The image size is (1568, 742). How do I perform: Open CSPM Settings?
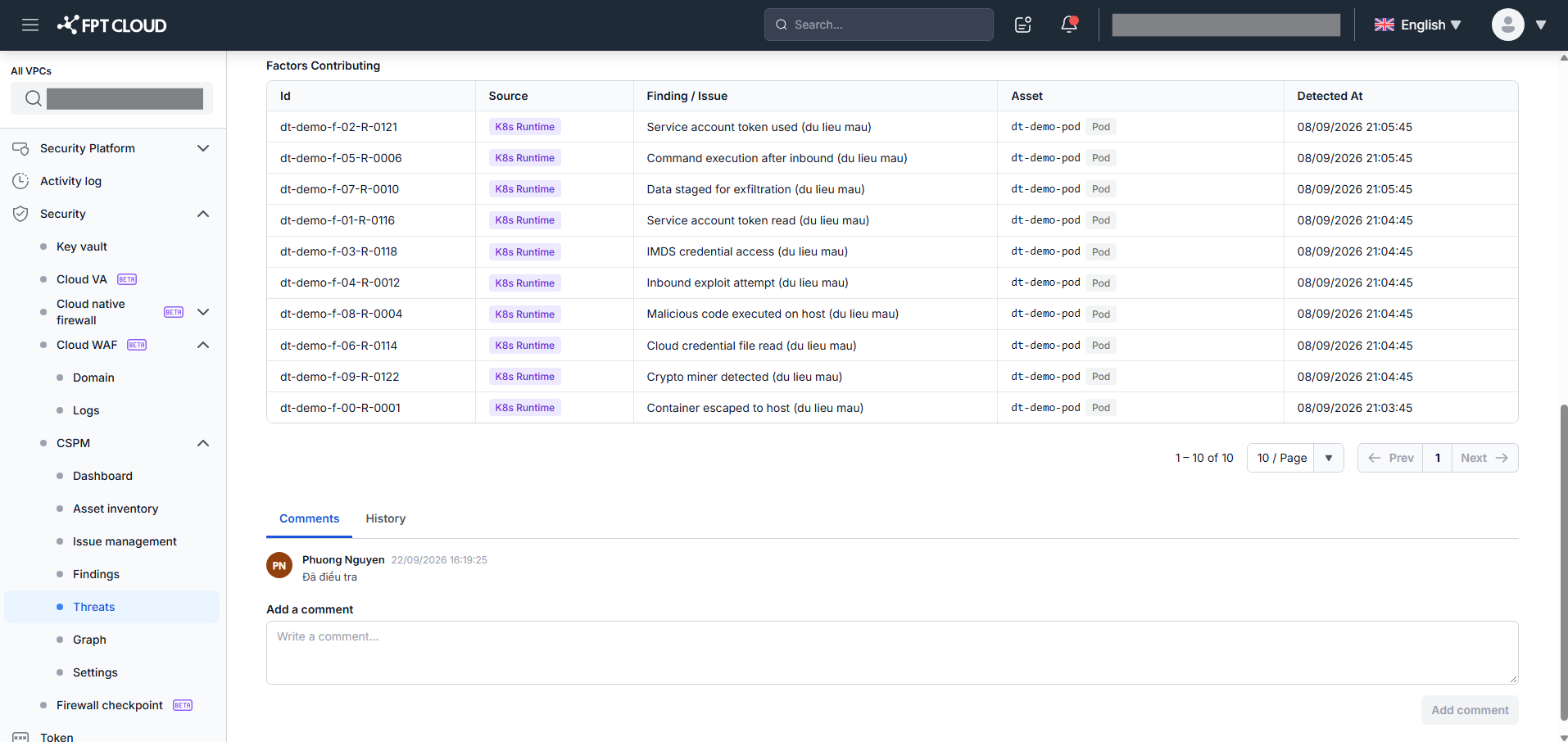tap(95, 672)
